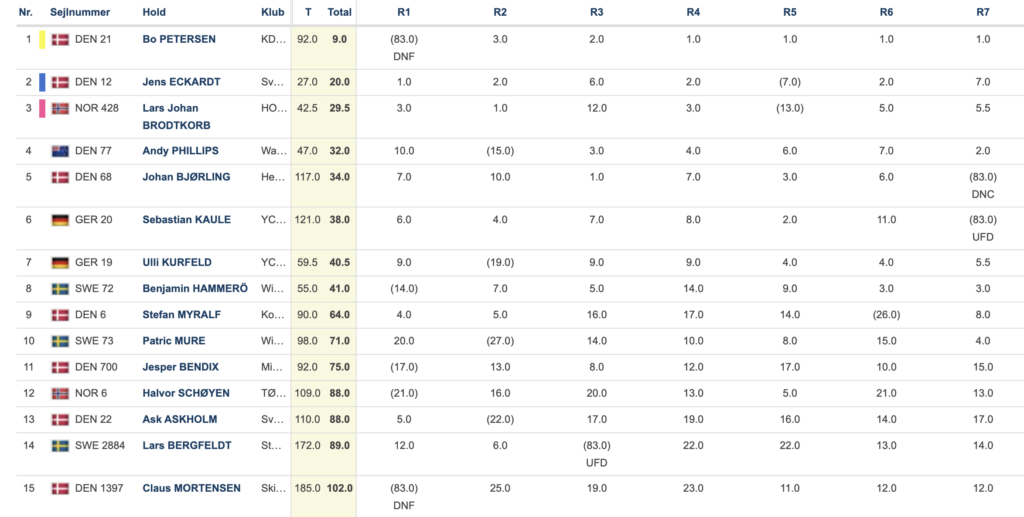Viewport: 1024px width, 517px height.
Task: Click the Norwegian flag beside NOR 428
Action: click(x=60, y=108)
